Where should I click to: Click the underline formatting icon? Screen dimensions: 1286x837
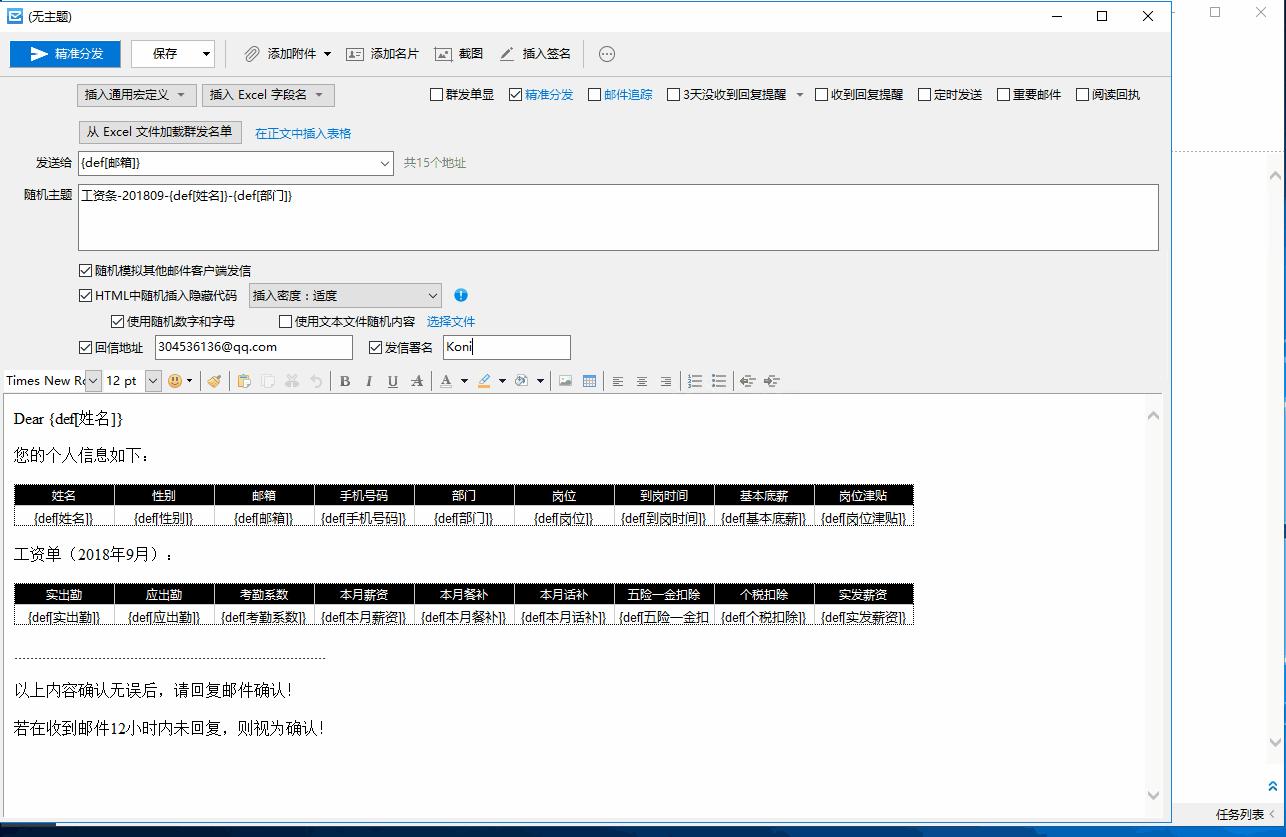click(393, 381)
